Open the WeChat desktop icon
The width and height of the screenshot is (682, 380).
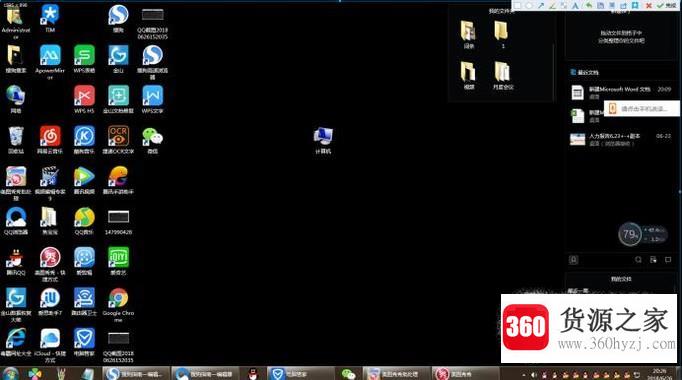(152, 140)
